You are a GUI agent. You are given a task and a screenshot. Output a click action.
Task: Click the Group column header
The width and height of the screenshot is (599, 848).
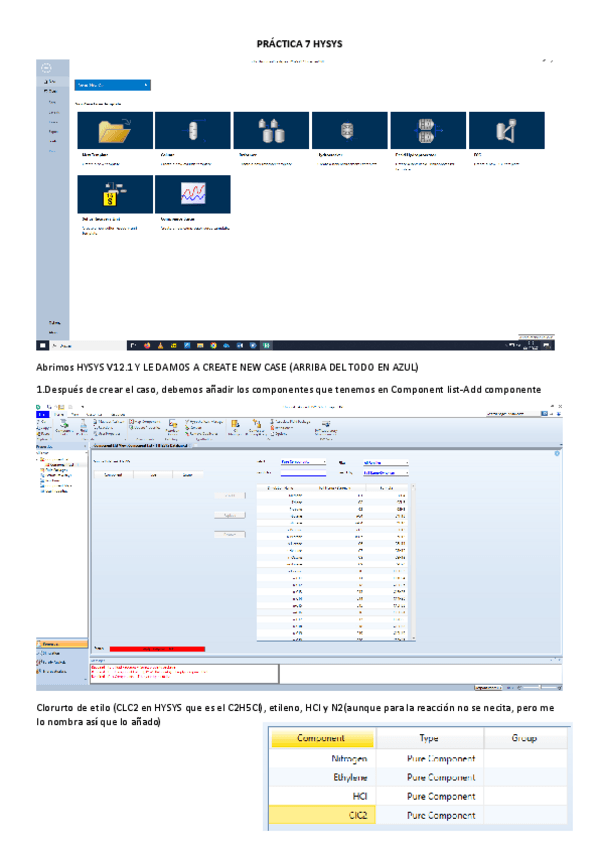(525, 738)
